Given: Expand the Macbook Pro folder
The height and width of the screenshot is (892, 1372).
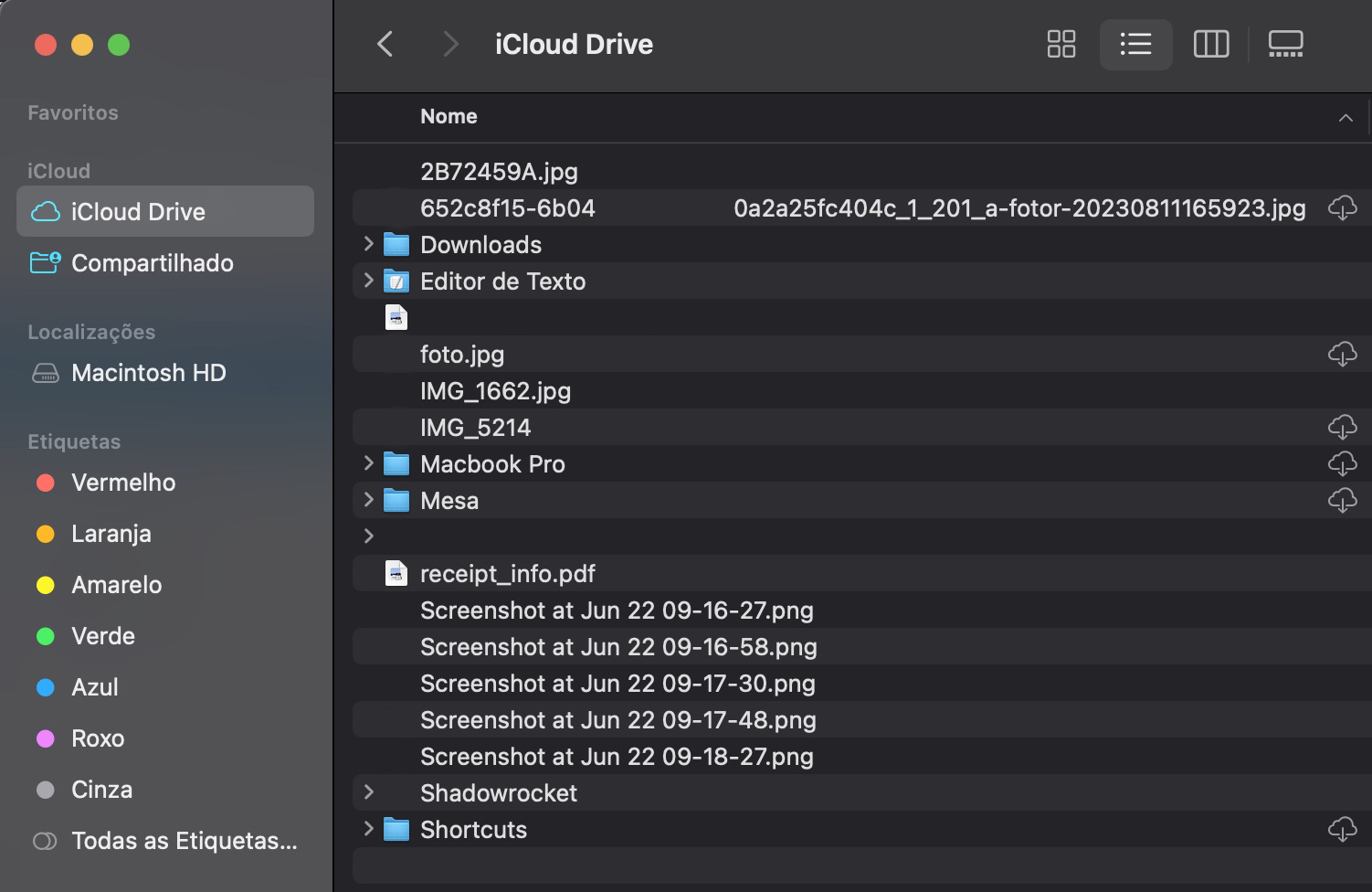Looking at the screenshot, I should click(369, 463).
